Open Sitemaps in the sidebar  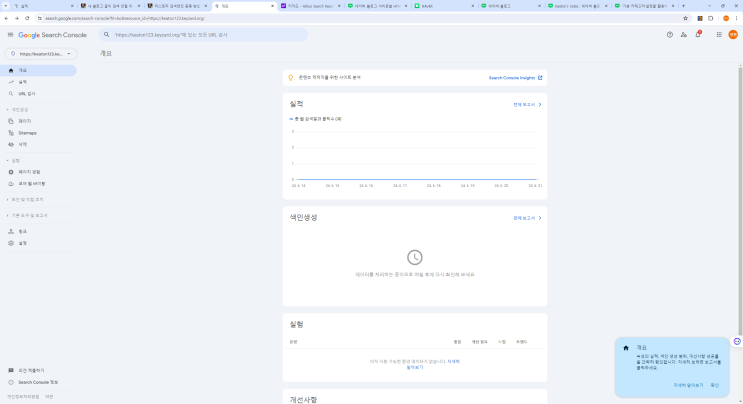[x=38, y=133]
